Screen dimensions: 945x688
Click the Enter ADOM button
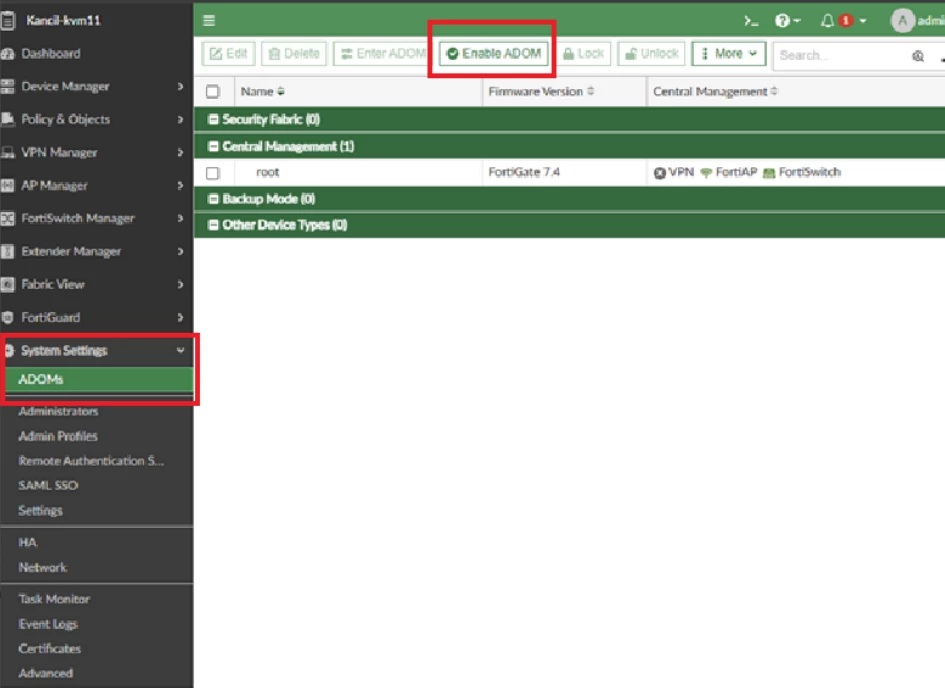point(382,54)
